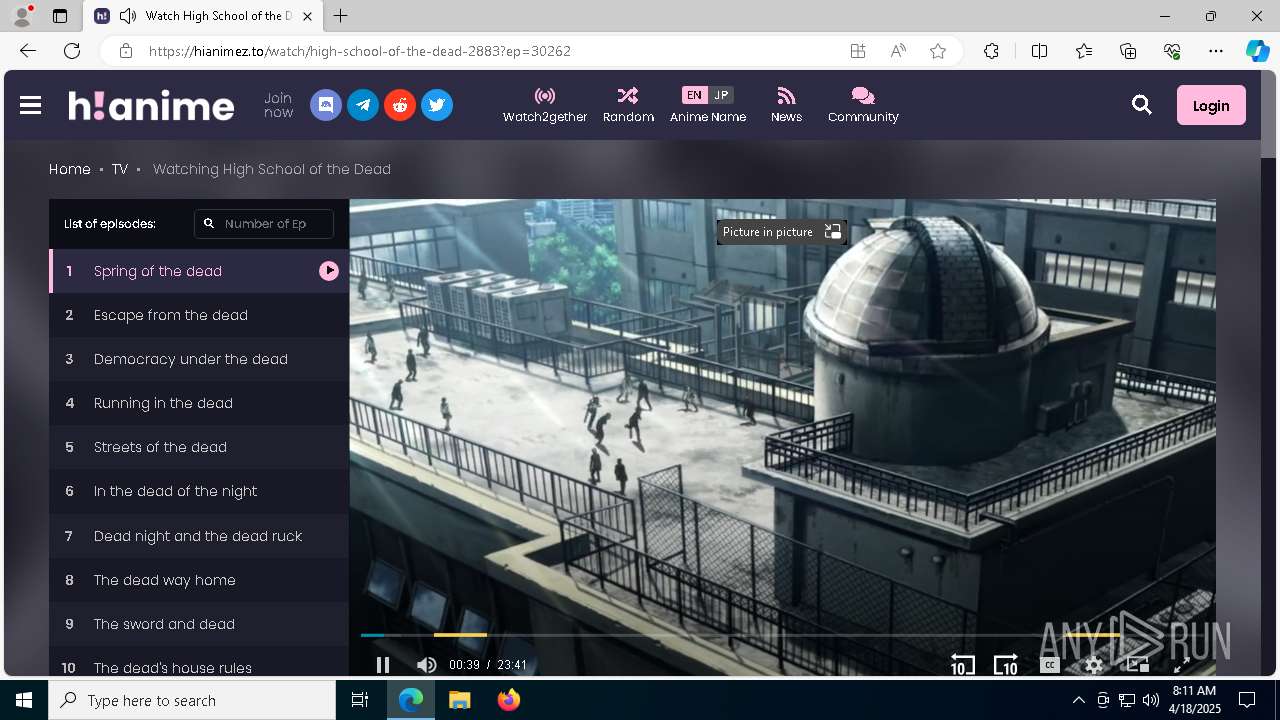Screen dimensions: 1280x720
Task: Open the hamburger menu on HiAnime
Action: [x=30, y=105]
